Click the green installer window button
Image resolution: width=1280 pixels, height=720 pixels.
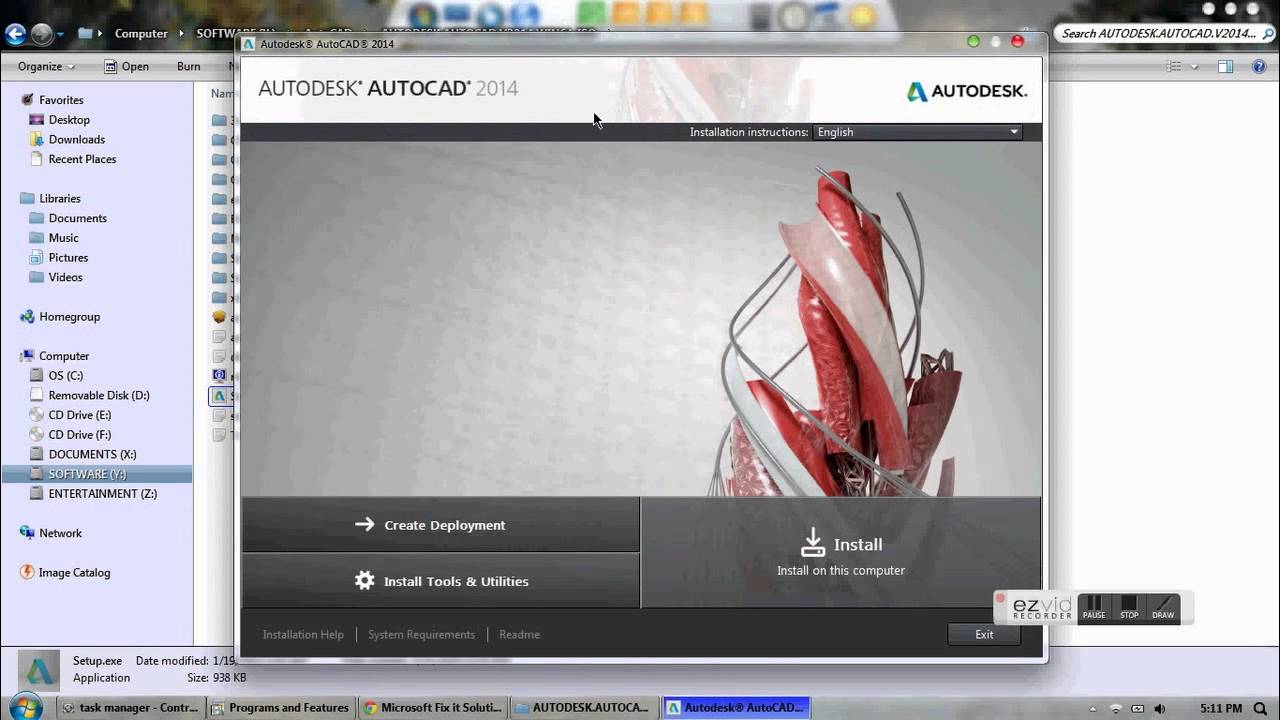[x=973, y=41]
